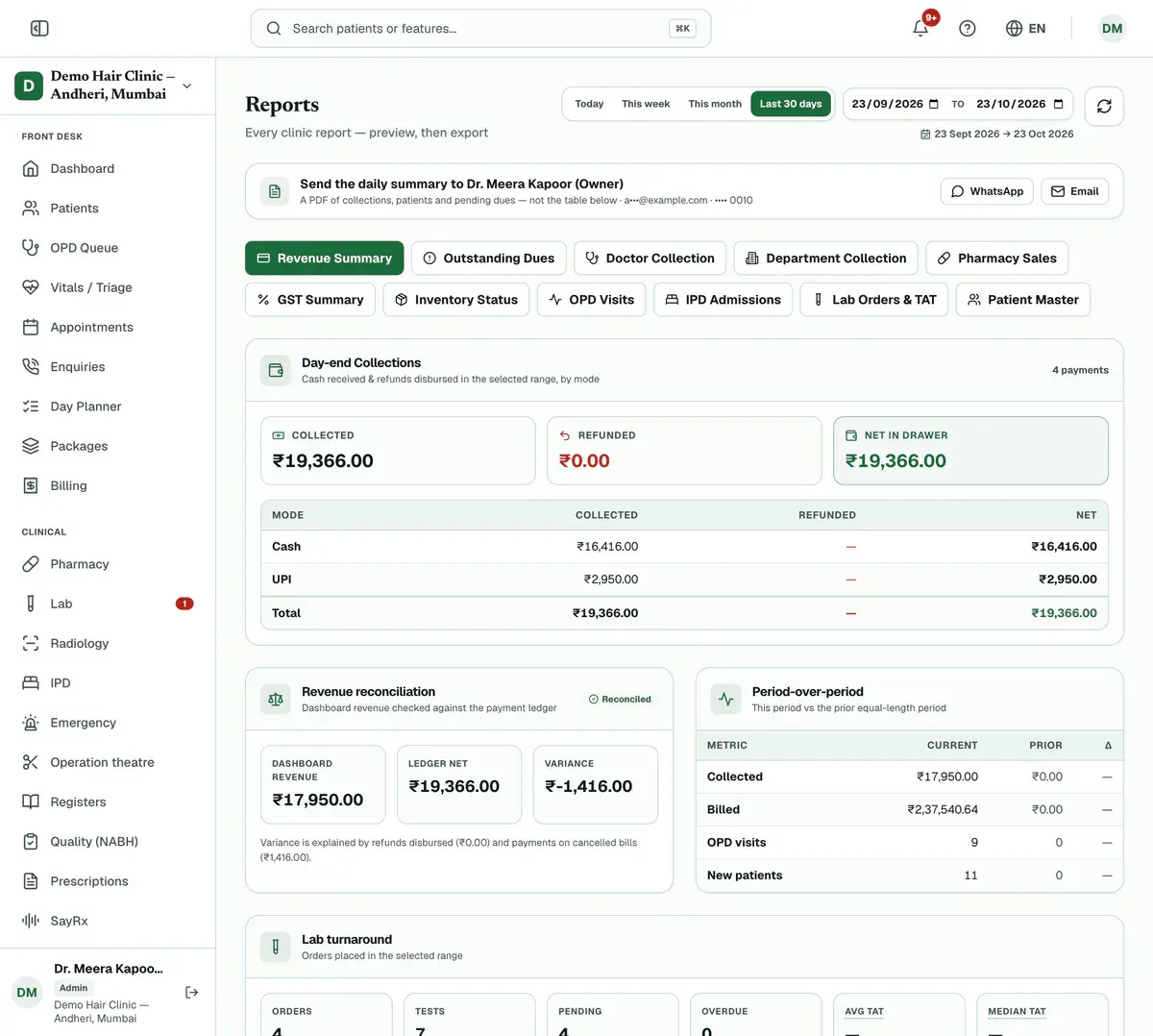Image resolution: width=1153 pixels, height=1036 pixels.
Task: Focus the Search patients or features field
Action: coord(480,29)
